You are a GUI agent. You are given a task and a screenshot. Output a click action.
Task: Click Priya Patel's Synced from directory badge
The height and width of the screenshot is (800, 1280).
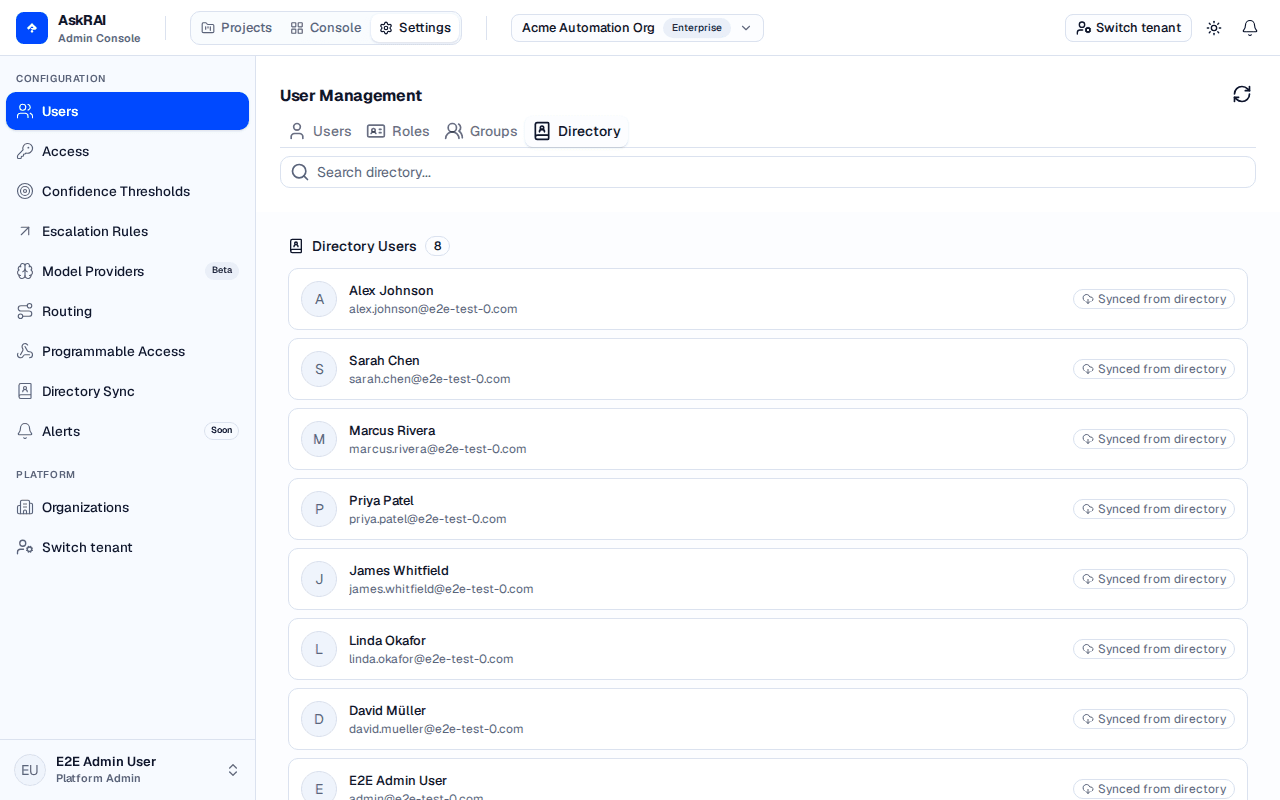click(1154, 509)
